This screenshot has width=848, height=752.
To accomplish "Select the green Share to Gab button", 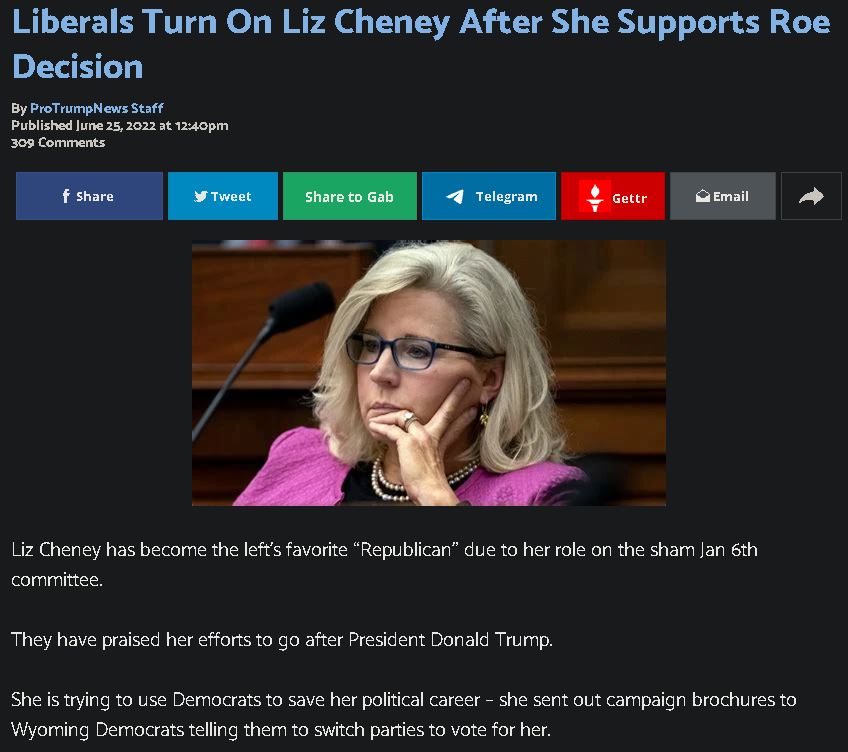I will coord(349,196).
